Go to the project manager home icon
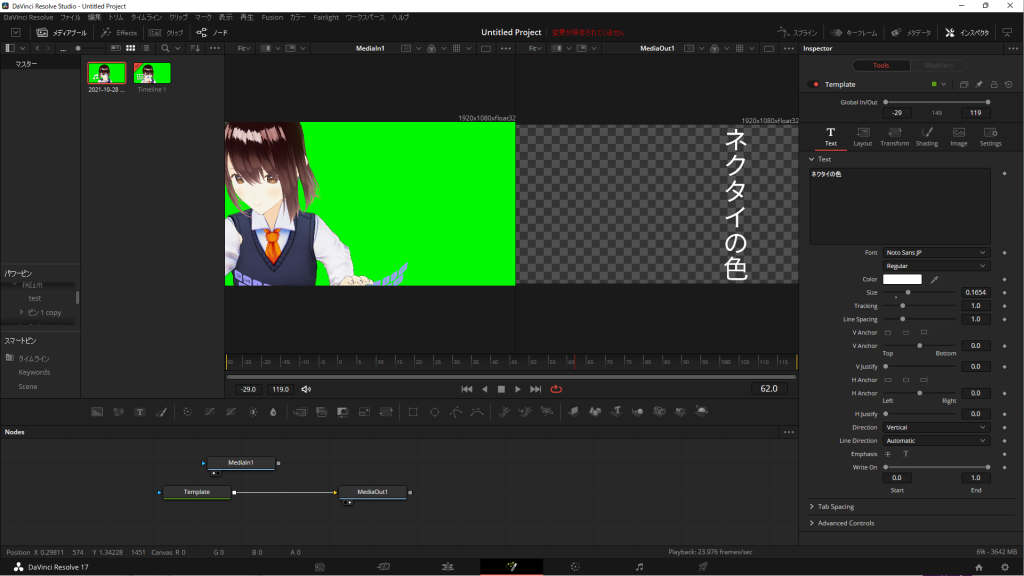1024x576 pixels. click(x=978, y=568)
